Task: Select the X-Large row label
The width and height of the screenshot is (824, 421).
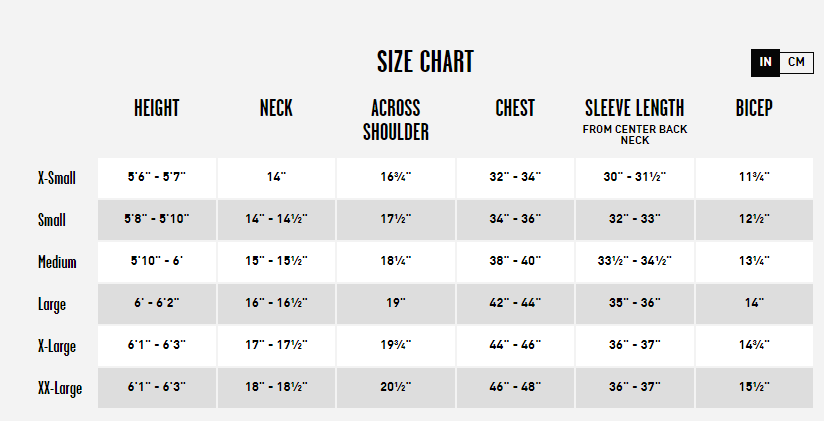Action: point(57,346)
